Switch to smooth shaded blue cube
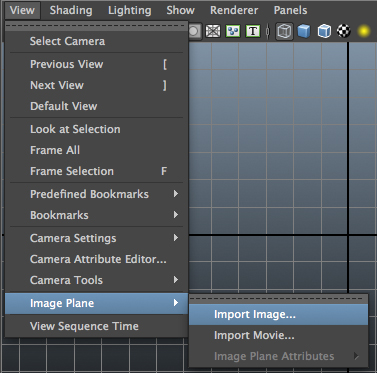 click(x=304, y=31)
